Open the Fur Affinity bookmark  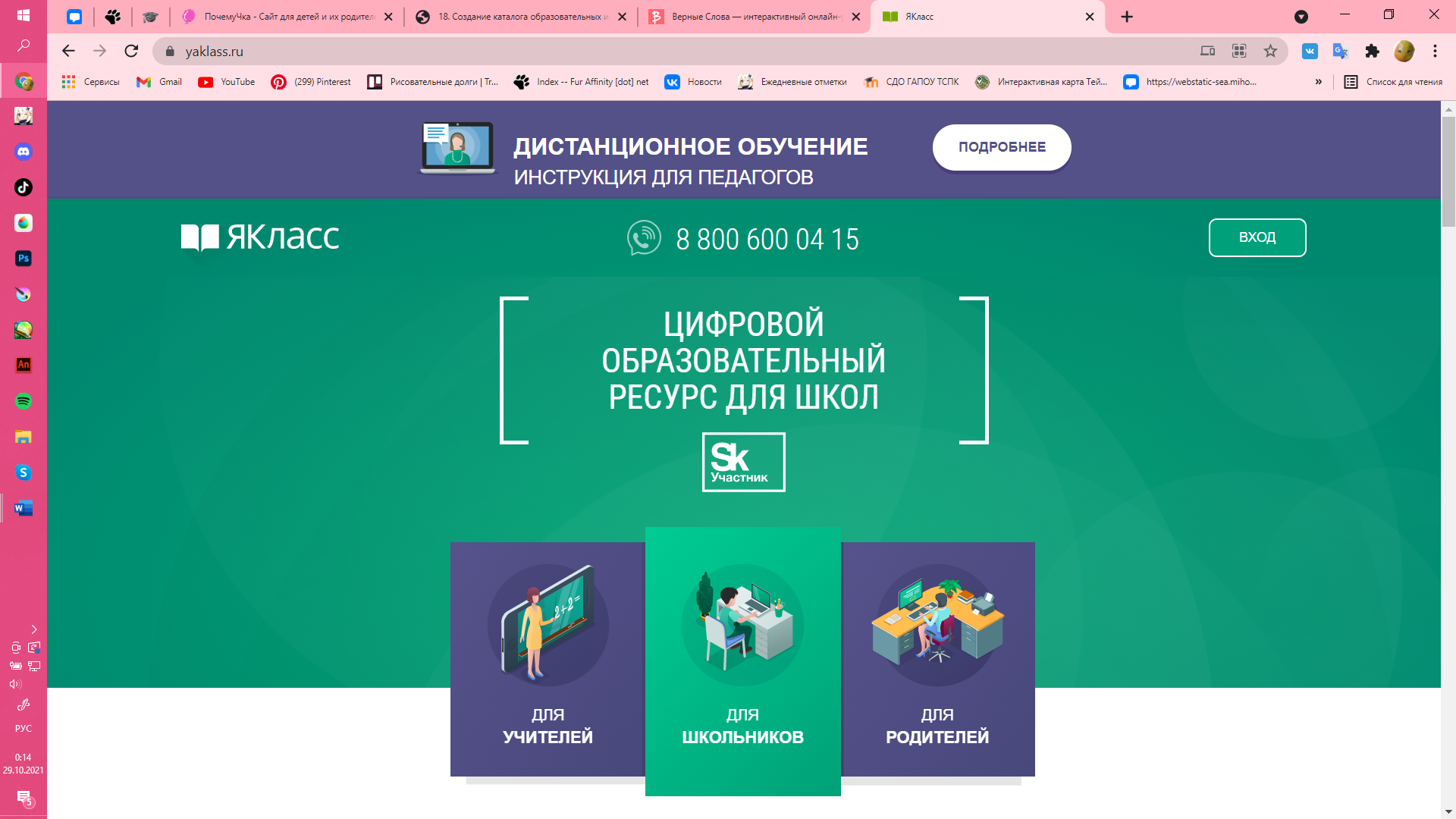[581, 82]
